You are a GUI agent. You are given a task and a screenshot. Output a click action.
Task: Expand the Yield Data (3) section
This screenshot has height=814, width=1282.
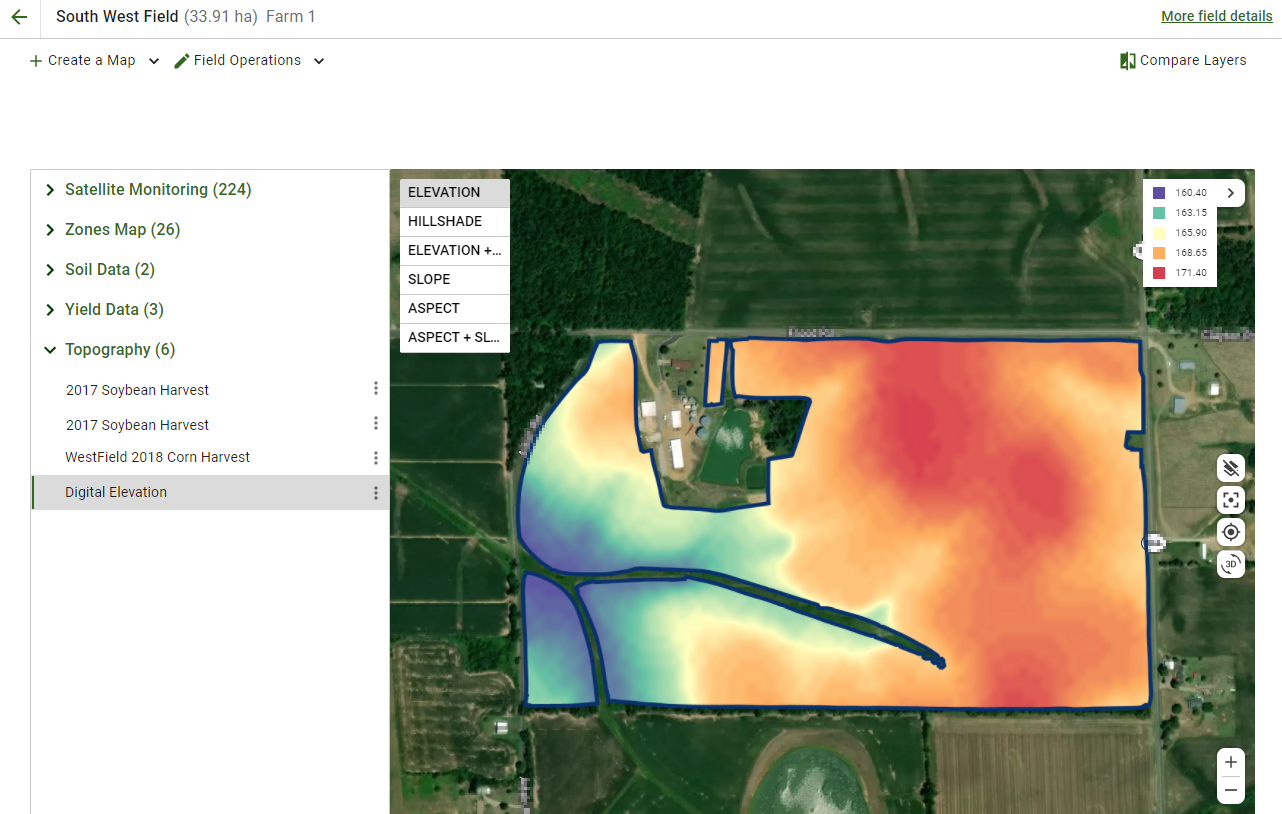click(50, 310)
